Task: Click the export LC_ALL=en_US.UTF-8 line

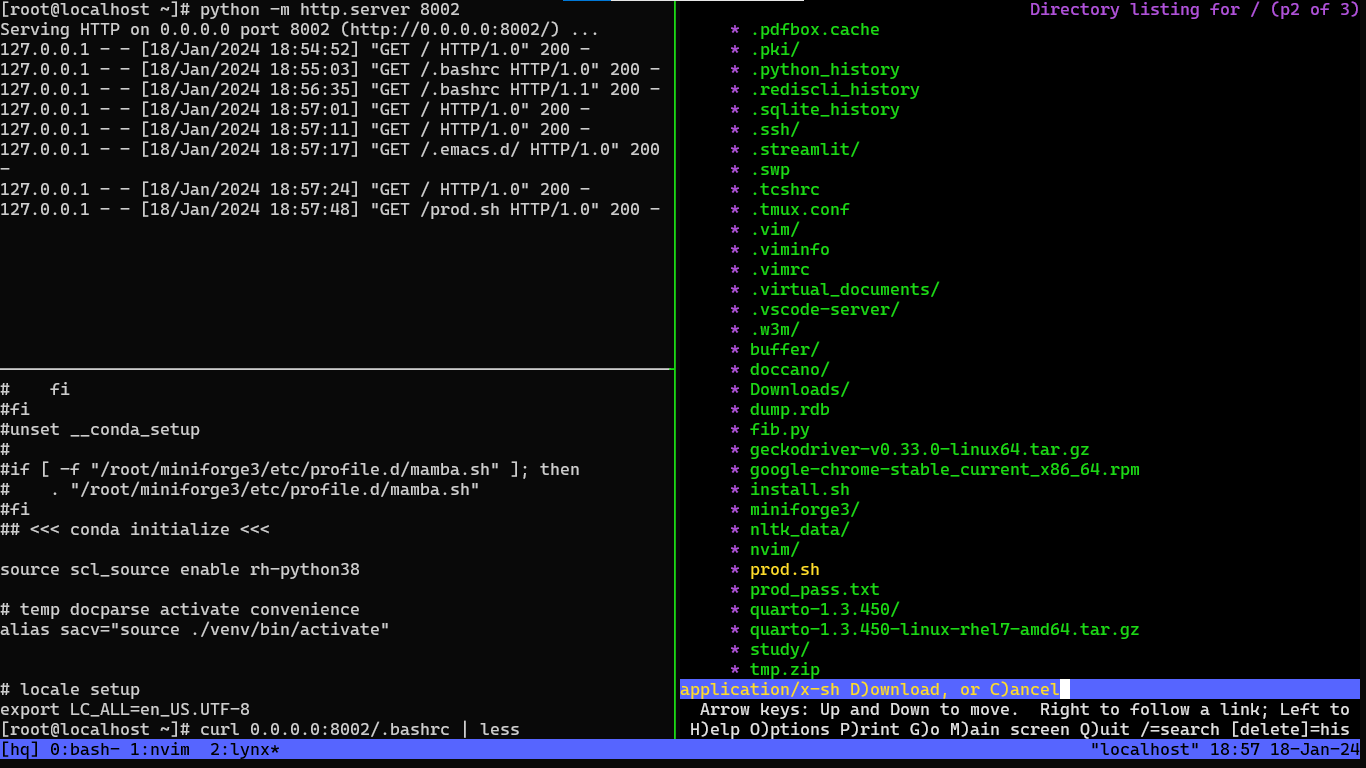Action: (125, 710)
